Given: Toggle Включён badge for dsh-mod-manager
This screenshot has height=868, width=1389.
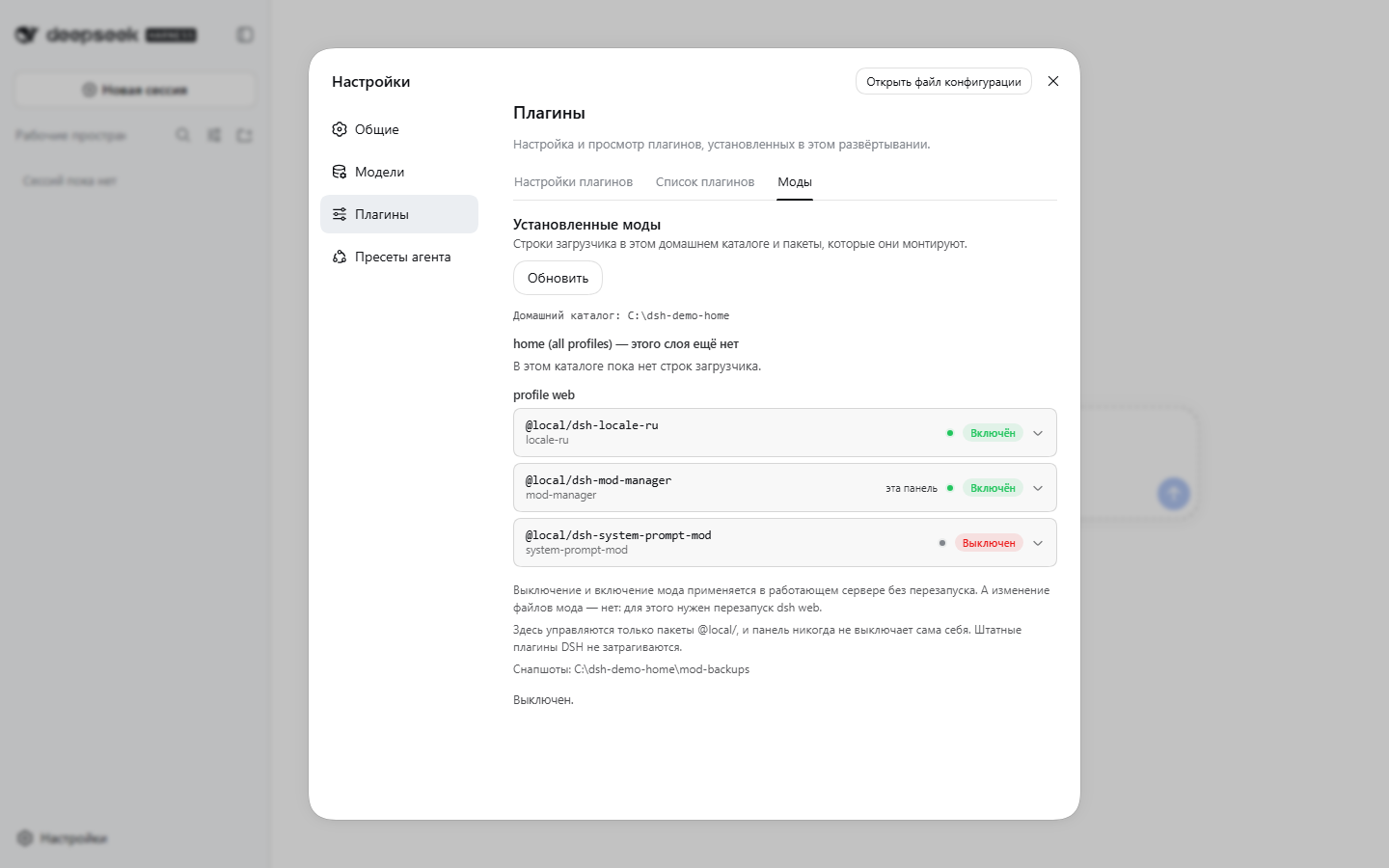Looking at the screenshot, I should 993,488.
